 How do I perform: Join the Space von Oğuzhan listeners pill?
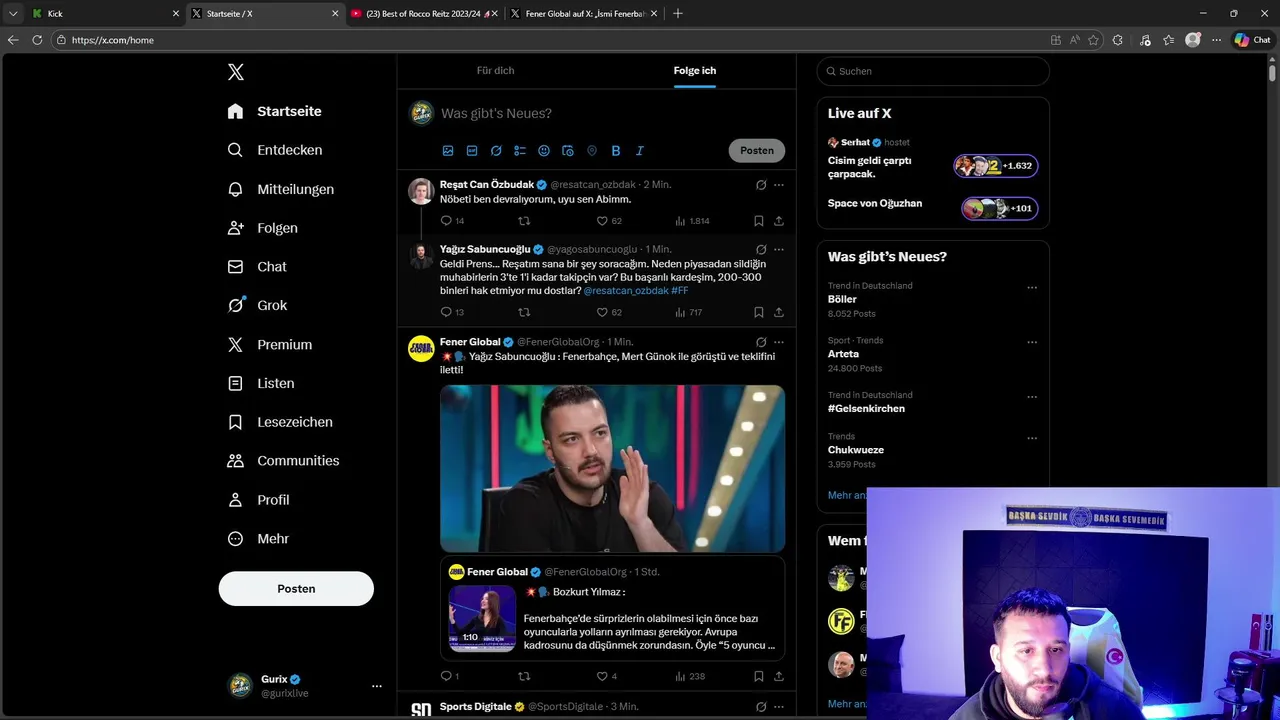click(999, 208)
